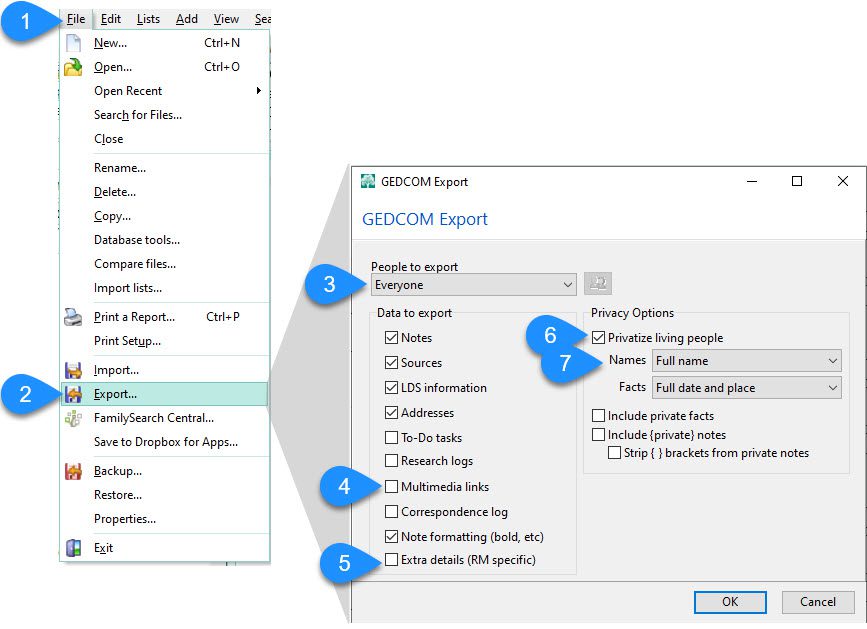
Task: Click the person select icon beside Everyone dropdown
Action: click(597, 283)
